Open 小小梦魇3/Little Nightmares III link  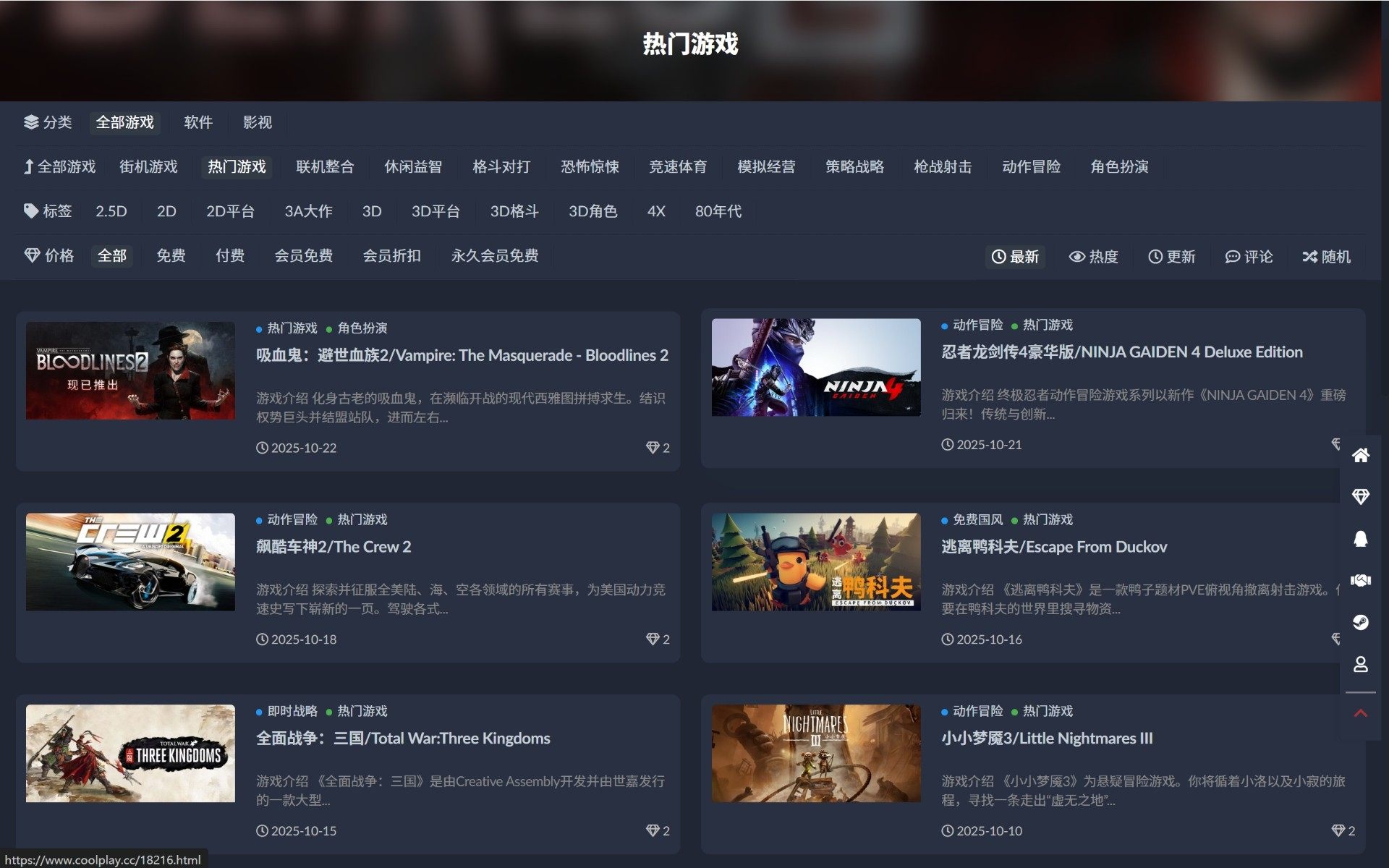[x=1047, y=739]
